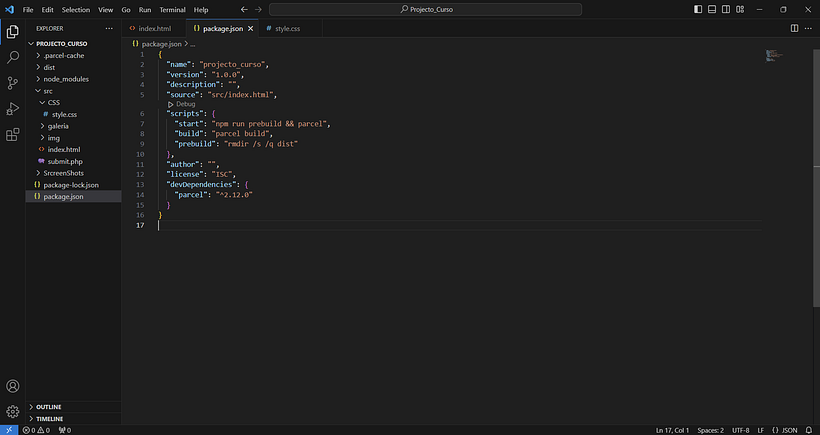Open the Manage gear icon
The width and height of the screenshot is (820, 435).
(13, 412)
